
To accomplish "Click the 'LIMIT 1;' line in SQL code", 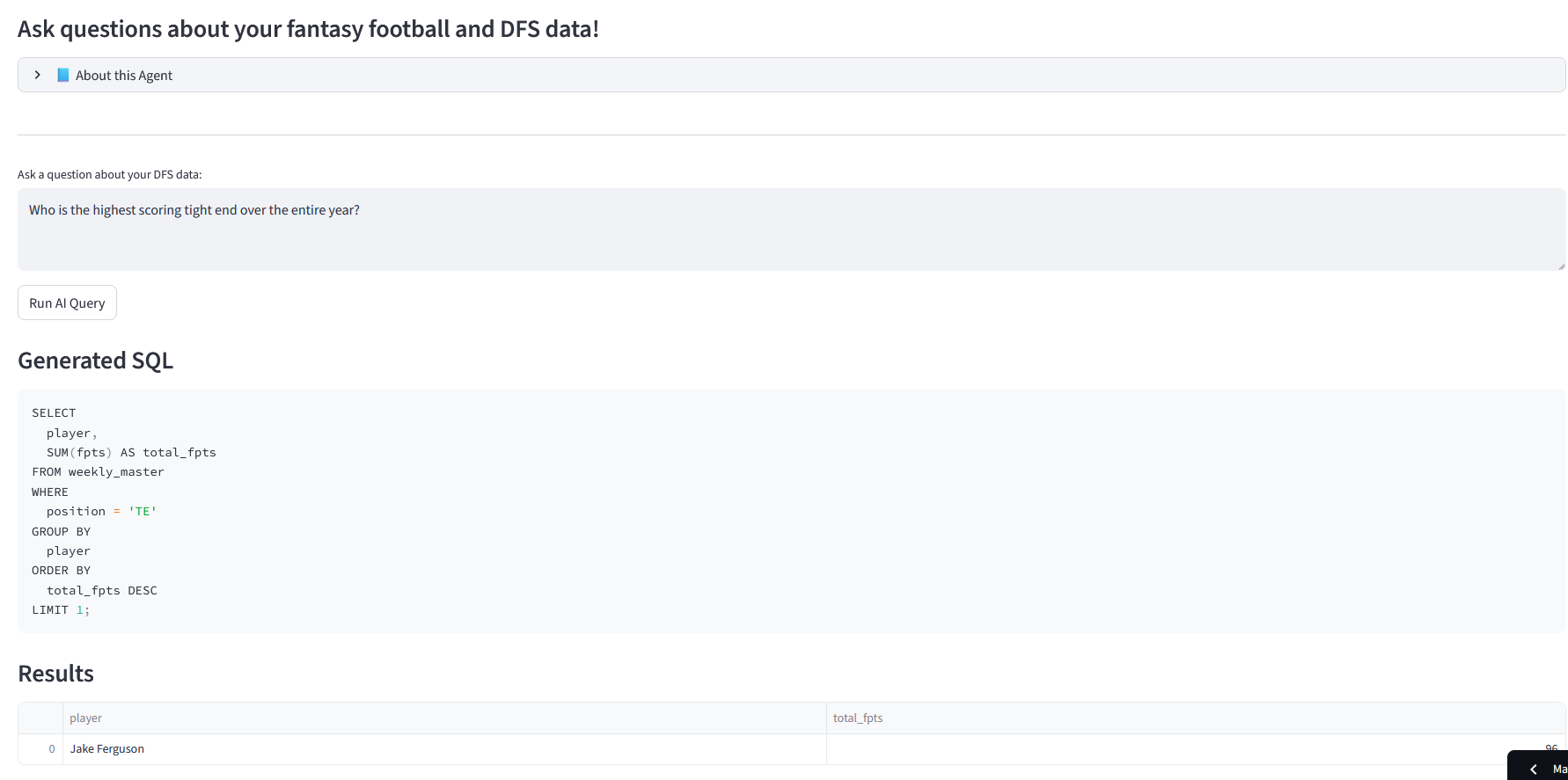I will (61, 609).
